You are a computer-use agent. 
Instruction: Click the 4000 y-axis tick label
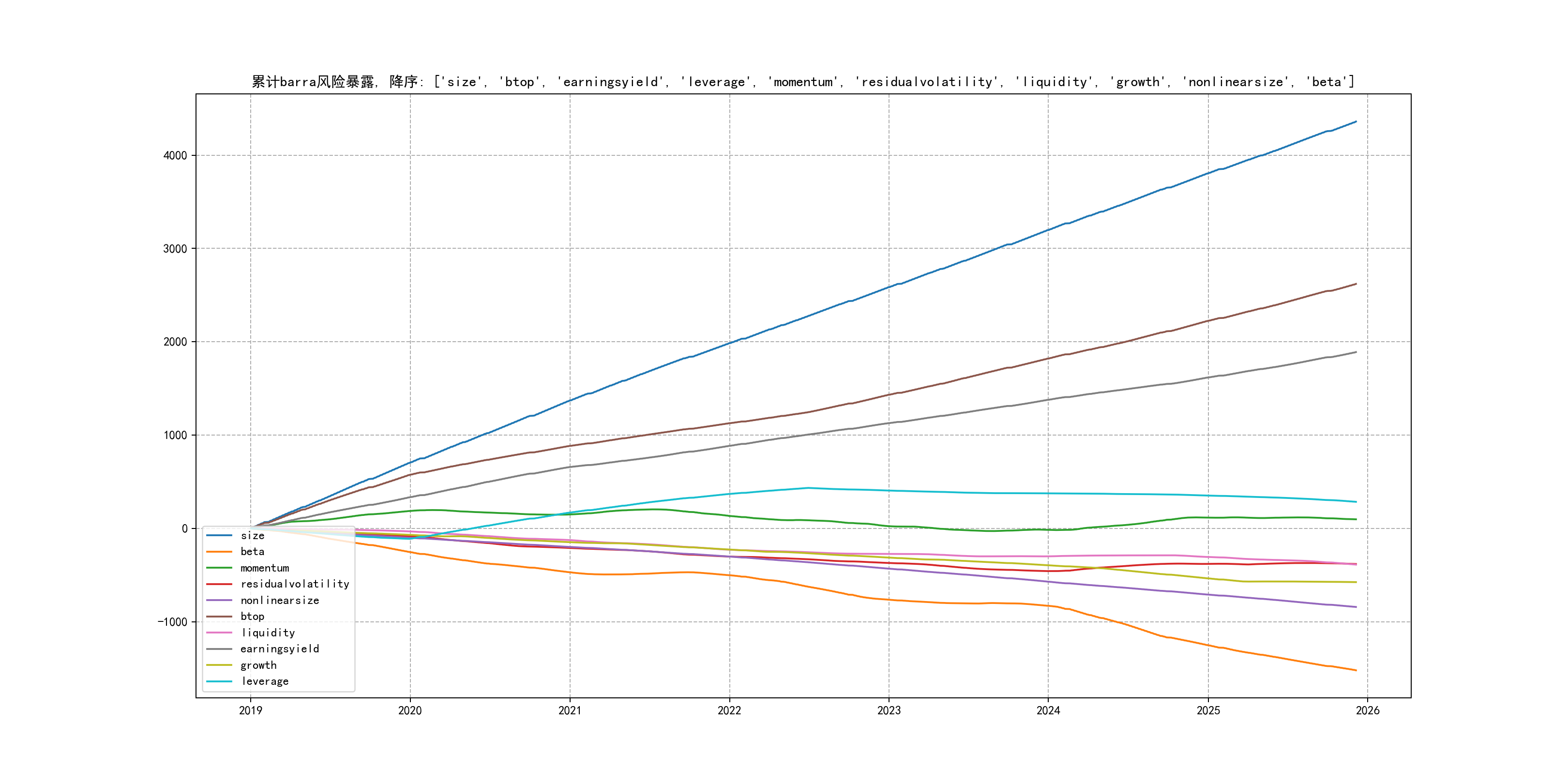pos(175,155)
